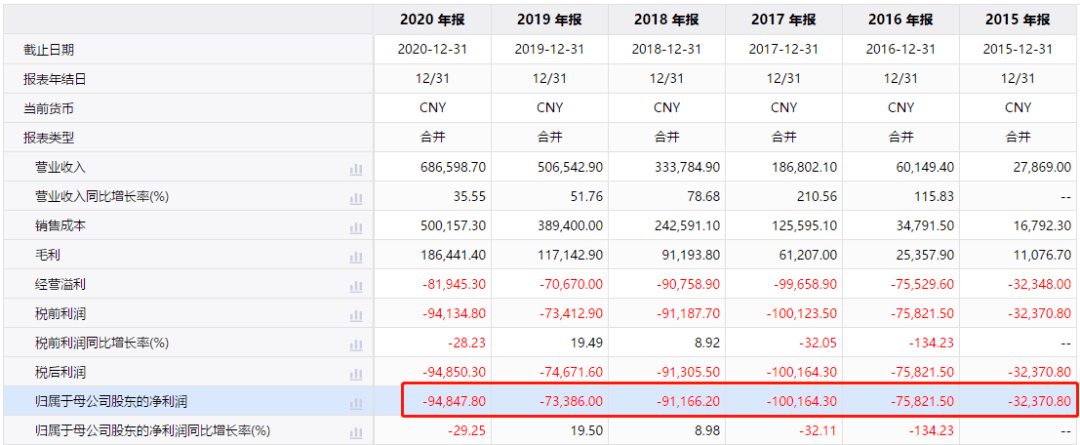Show chart for 毛利 row
This screenshot has width=1080, height=445.
coord(355,257)
